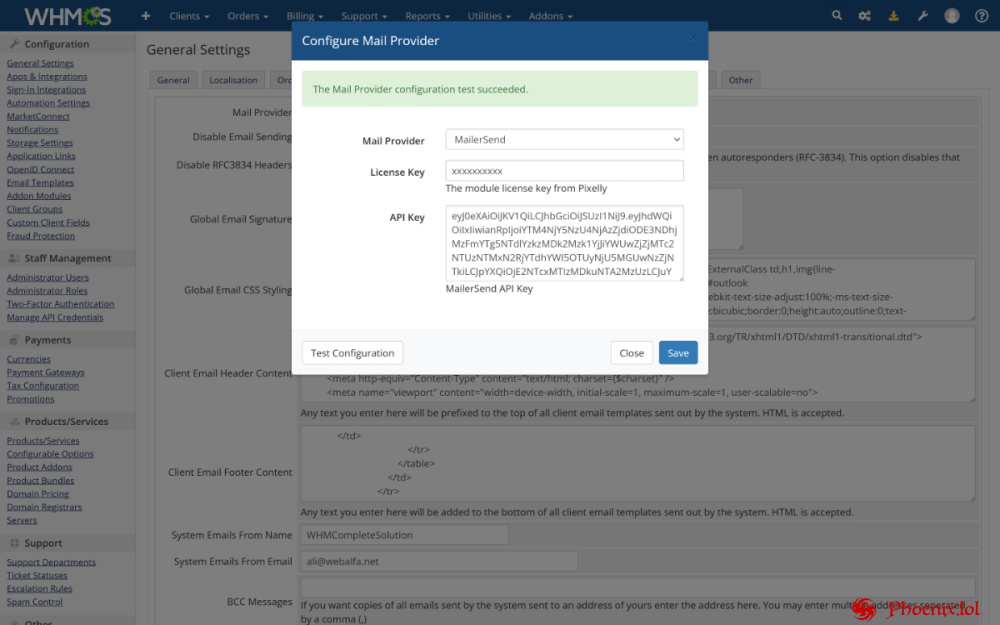The height and width of the screenshot is (625, 1000).
Task: Open Two-Factor Authentication settings
Action: [x=60, y=303]
